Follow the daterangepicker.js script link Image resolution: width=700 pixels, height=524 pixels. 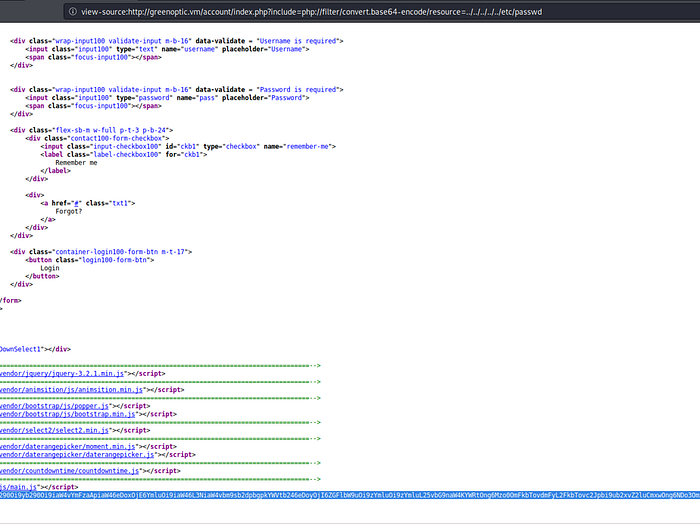point(76,454)
